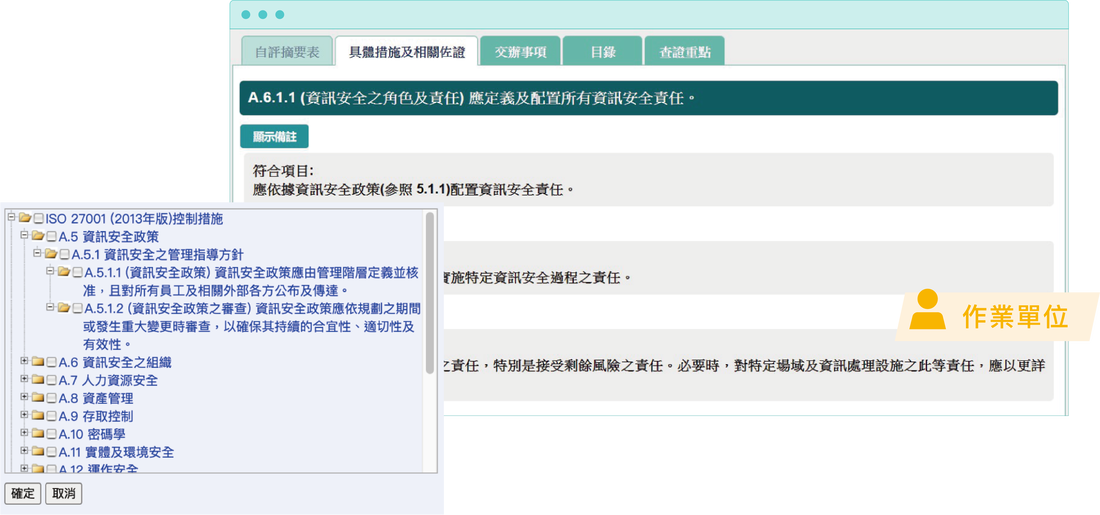Select the A.5.1.2 資訊安全政策之審查 tree item
The height and width of the screenshot is (515, 1100).
pyautogui.click(x=253, y=326)
